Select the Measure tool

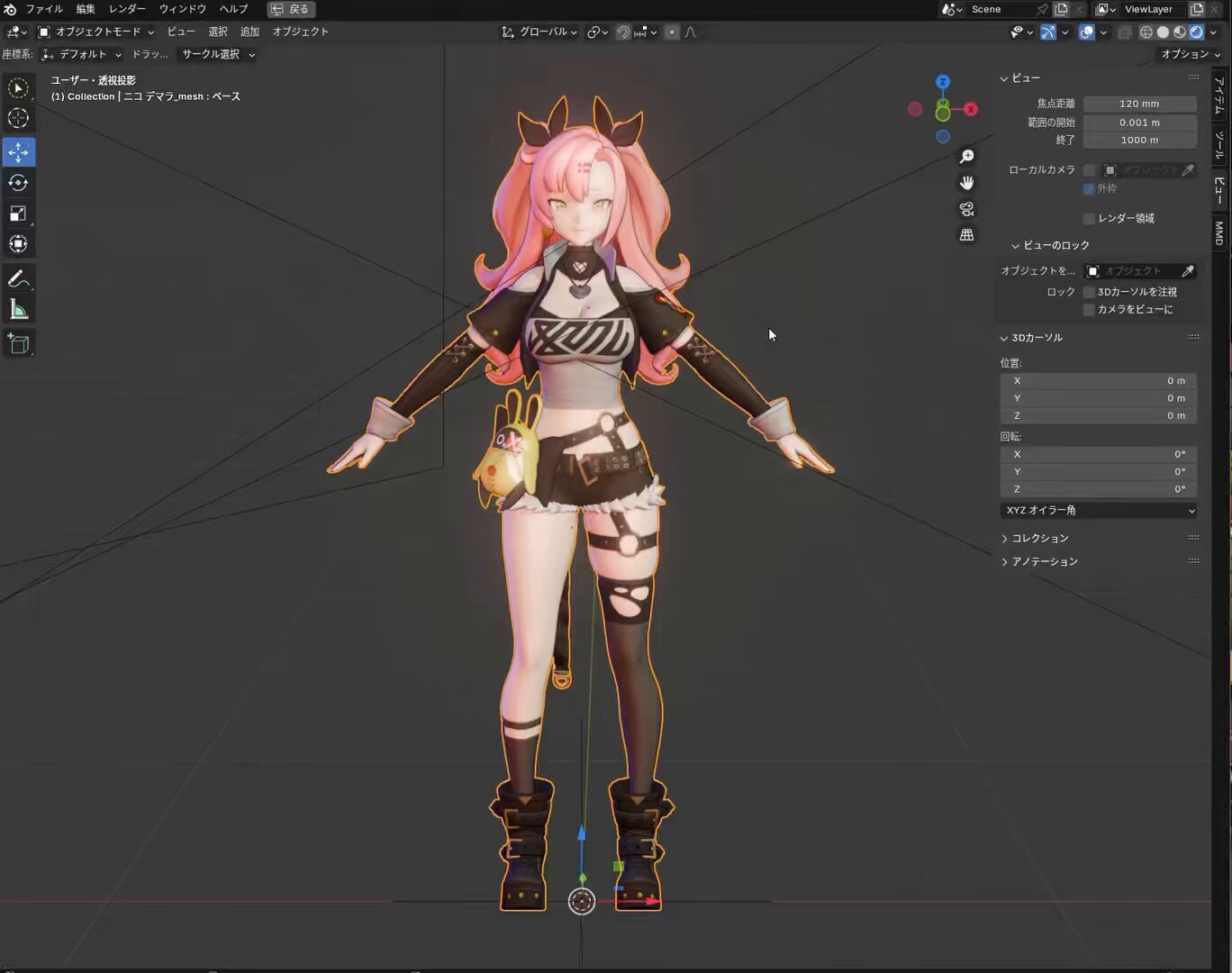(x=18, y=310)
